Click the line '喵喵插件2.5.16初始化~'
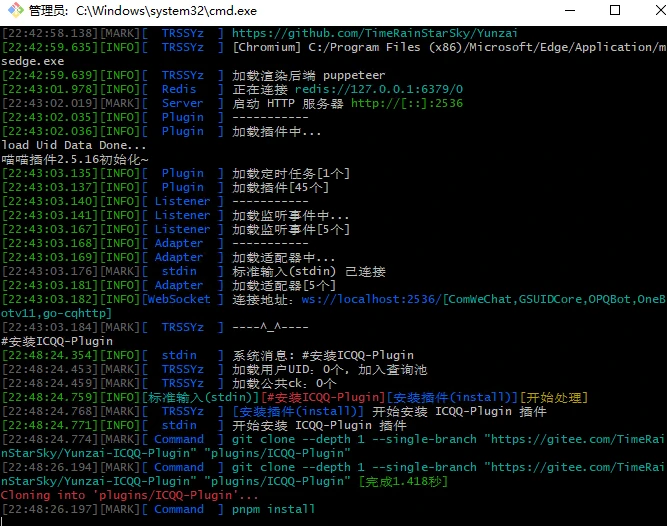 pos(75,159)
